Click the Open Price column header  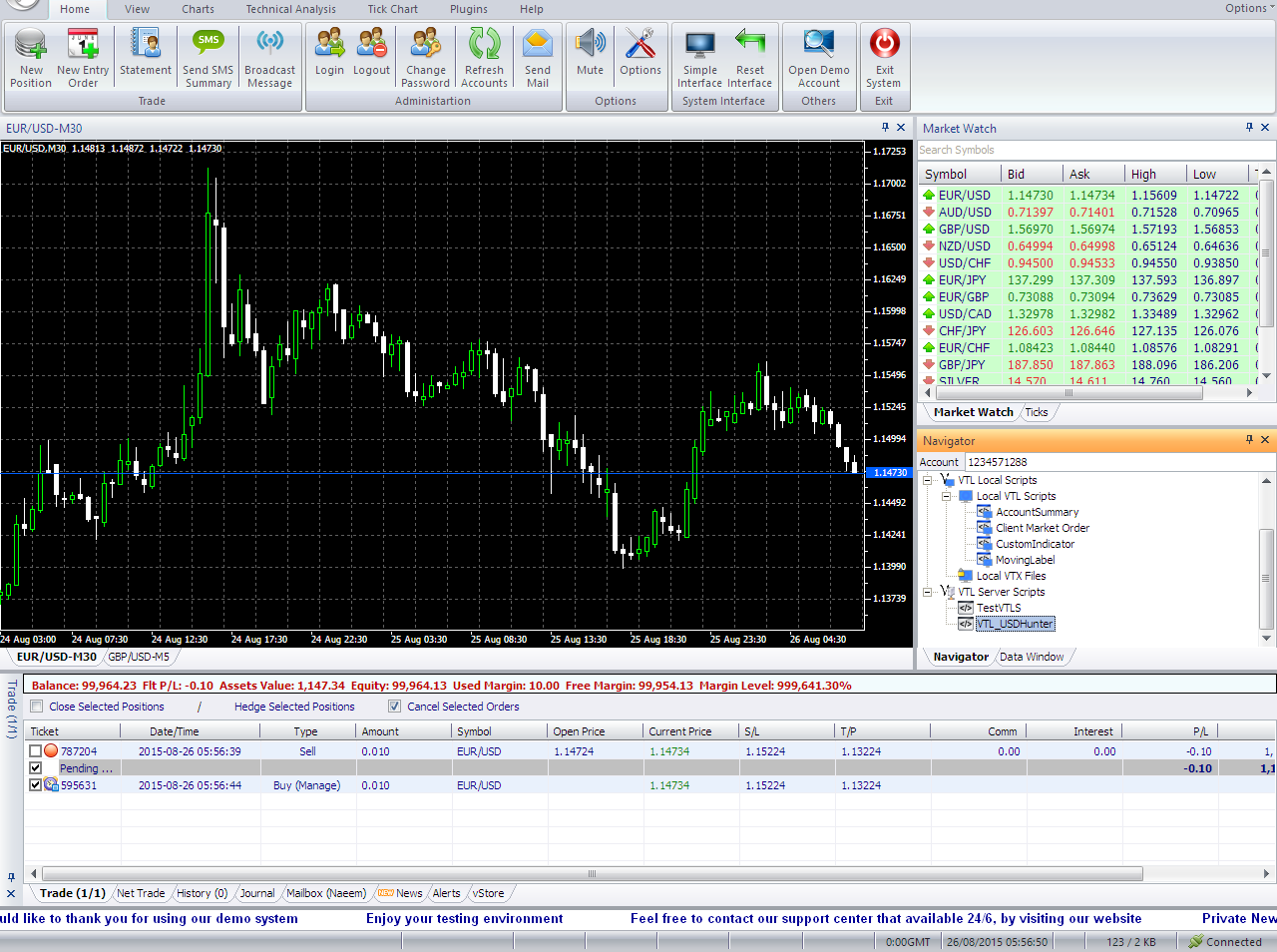coord(596,731)
